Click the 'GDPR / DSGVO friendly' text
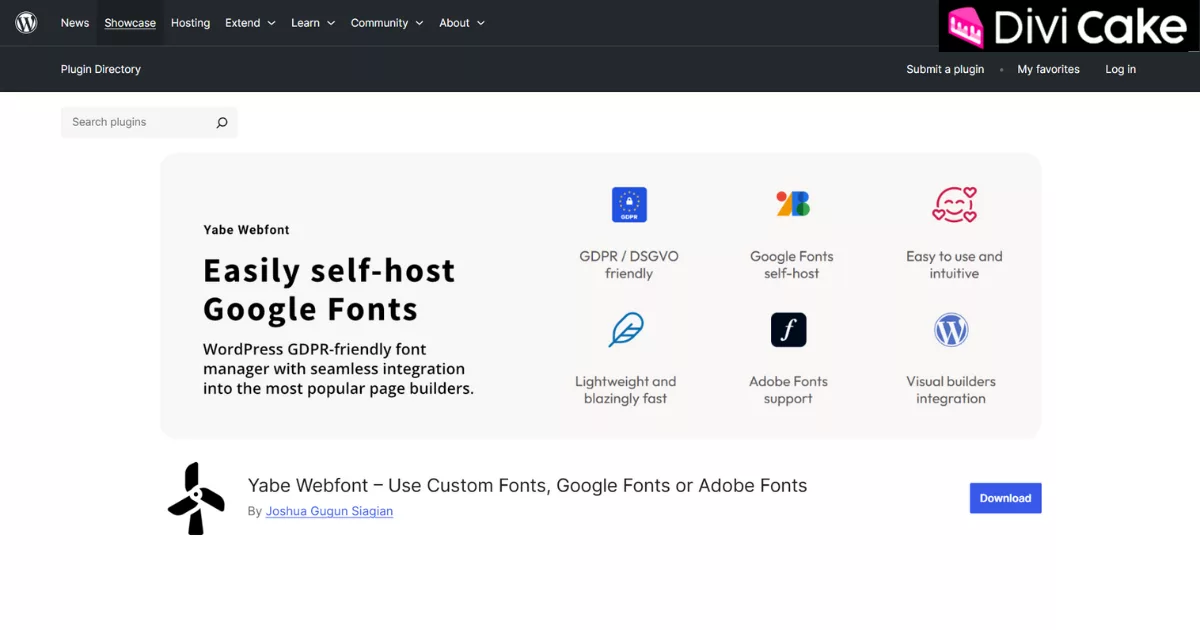Screen dimensions: 1200x630 tap(629, 265)
